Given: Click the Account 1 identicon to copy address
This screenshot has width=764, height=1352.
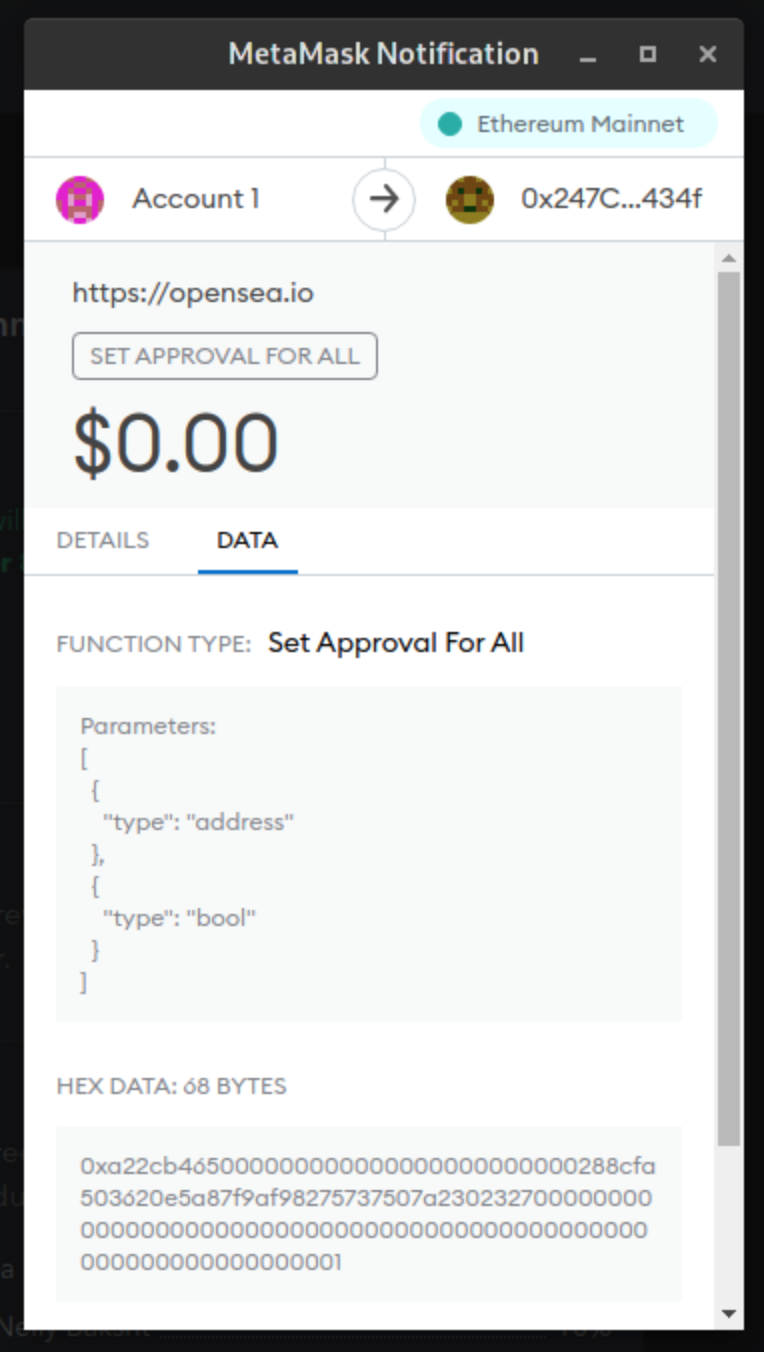Looking at the screenshot, I should [x=82, y=199].
